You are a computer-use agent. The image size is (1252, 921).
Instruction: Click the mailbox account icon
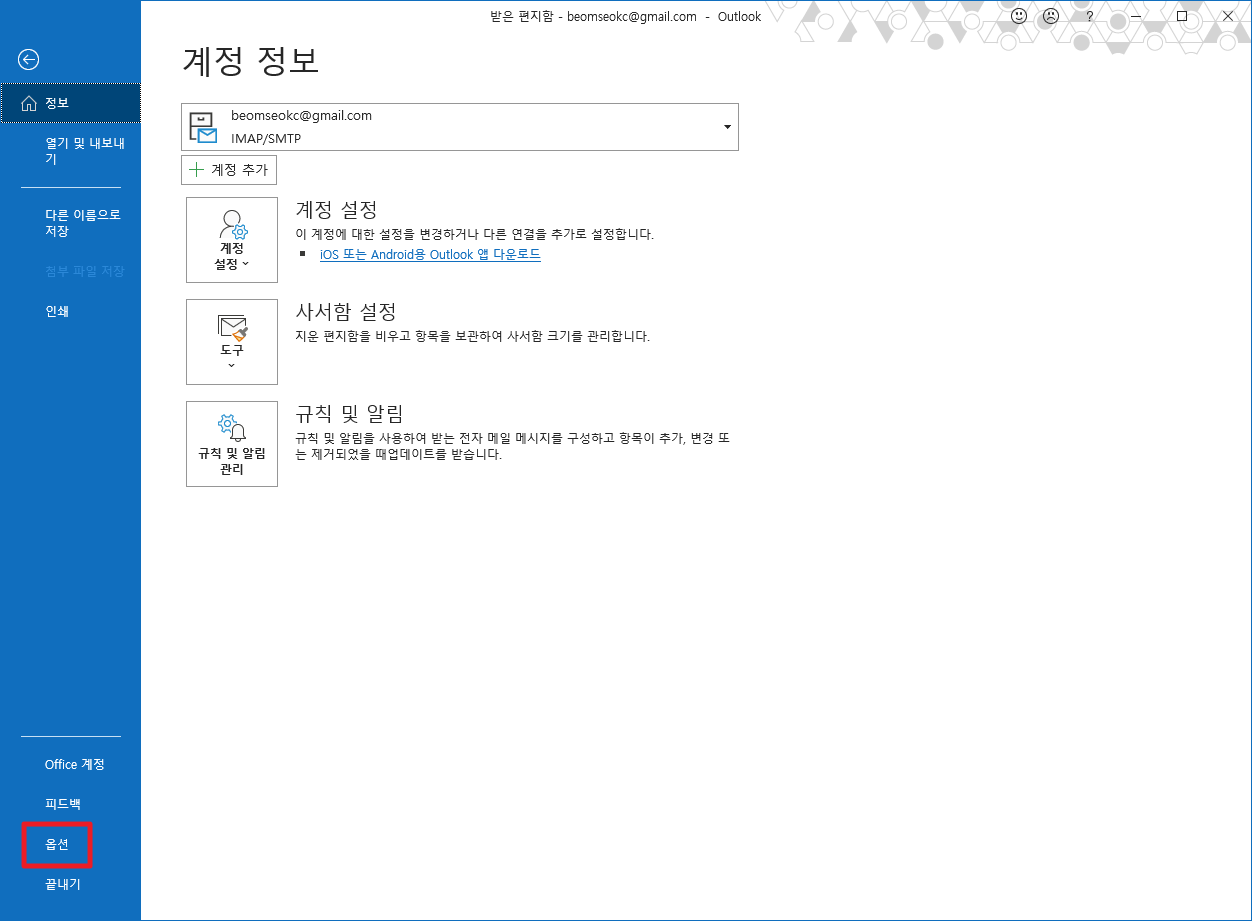[203, 127]
